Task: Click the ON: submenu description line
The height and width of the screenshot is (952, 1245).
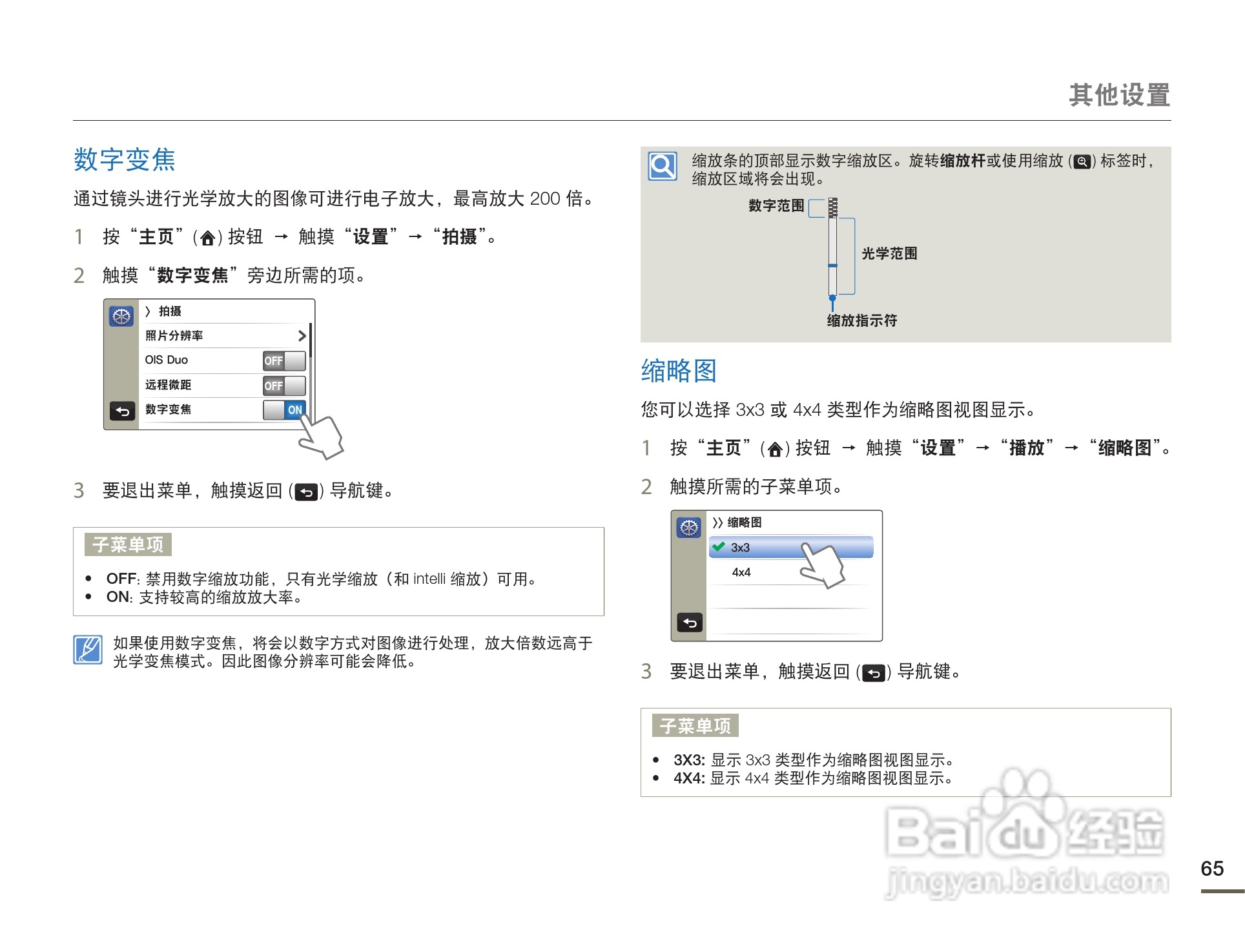Action: [x=204, y=597]
